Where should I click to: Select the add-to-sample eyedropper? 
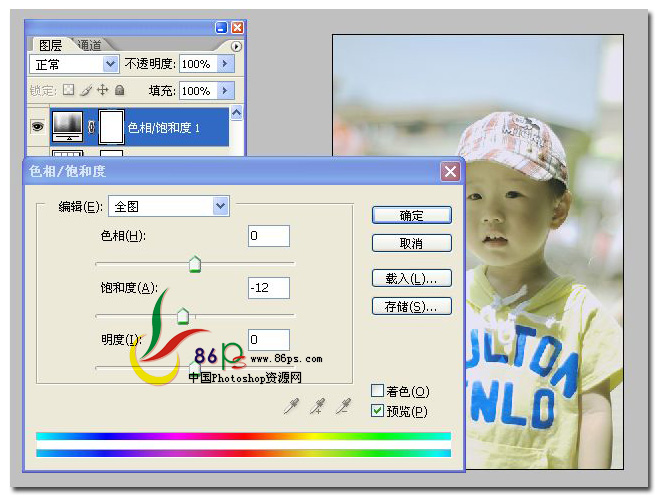tap(317, 406)
